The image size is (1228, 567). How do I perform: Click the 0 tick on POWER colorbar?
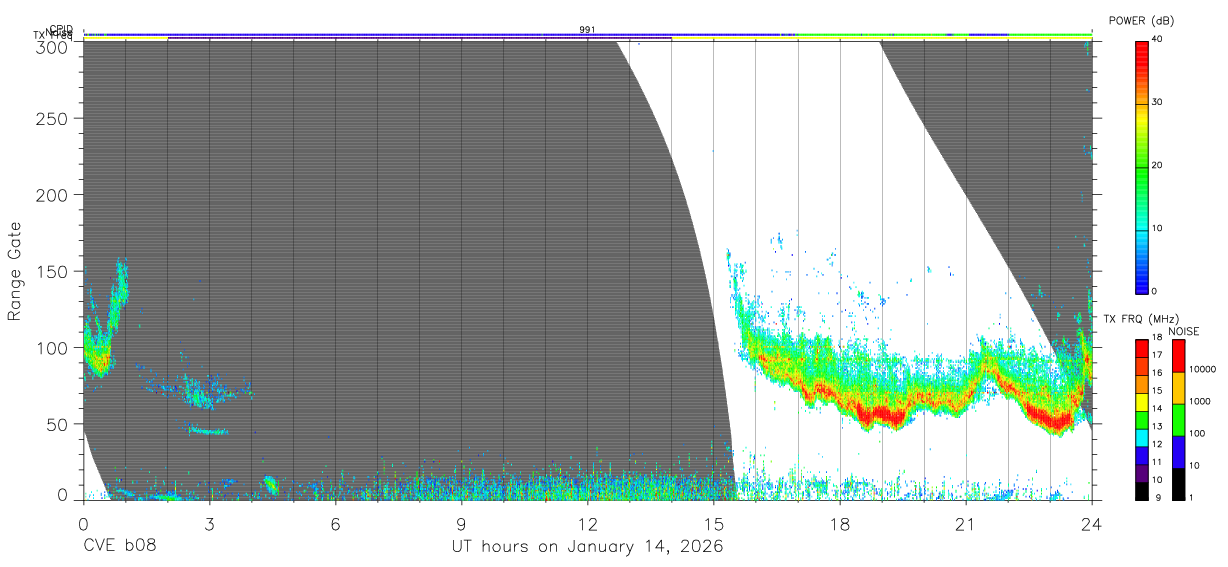click(1155, 291)
